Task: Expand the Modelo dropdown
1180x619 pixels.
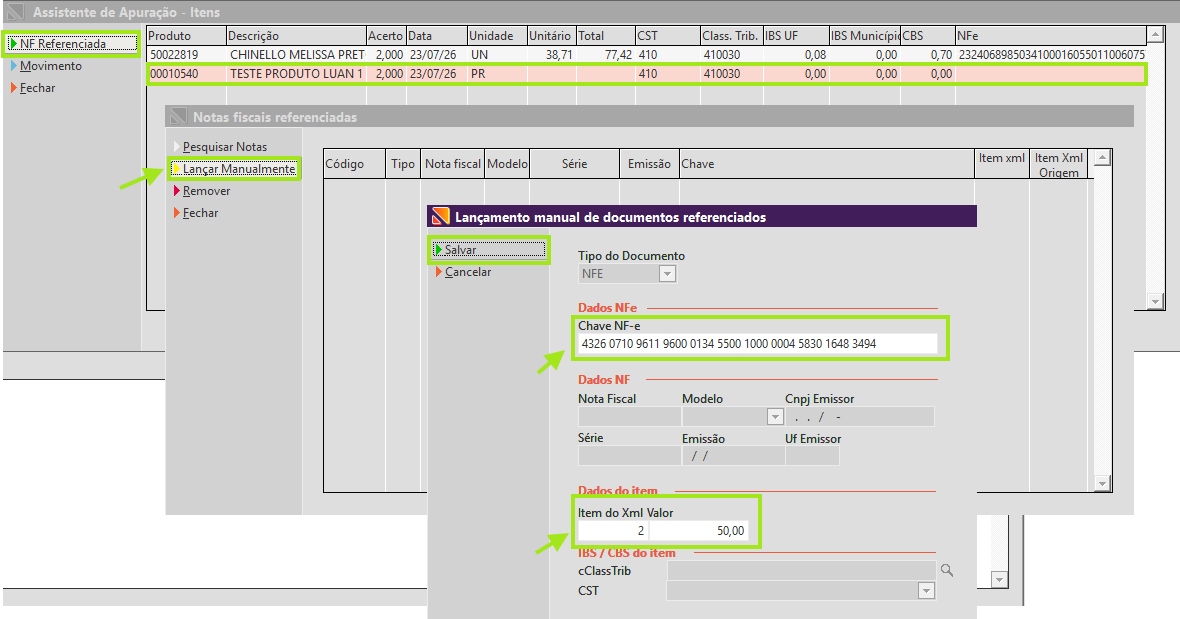Action: 775,417
